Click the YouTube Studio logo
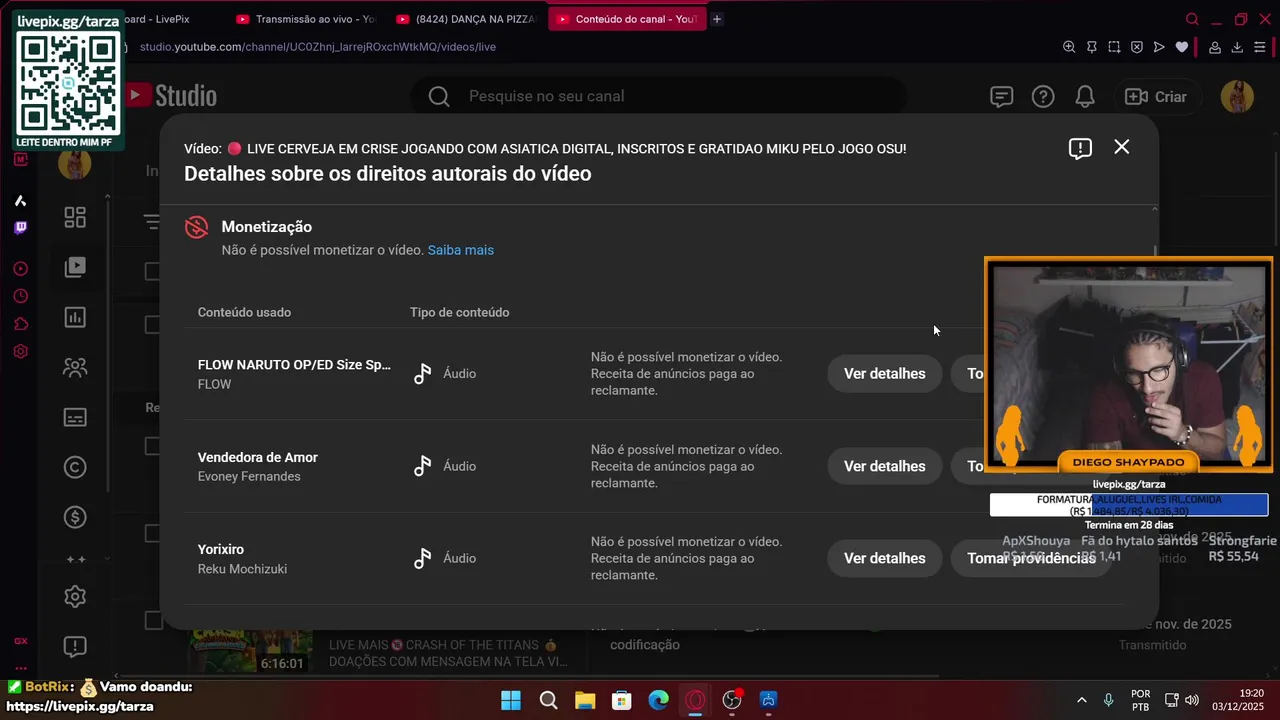This screenshot has height=720, width=1280. [x=170, y=96]
